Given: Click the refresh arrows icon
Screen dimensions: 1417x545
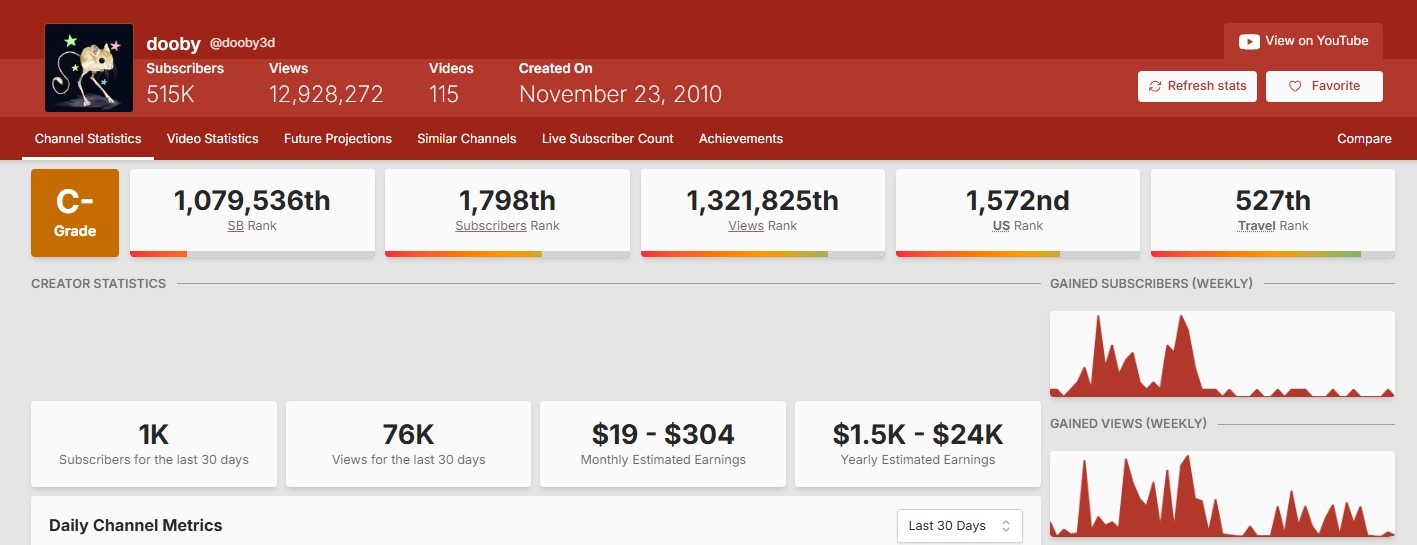Looking at the screenshot, I should (1155, 86).
